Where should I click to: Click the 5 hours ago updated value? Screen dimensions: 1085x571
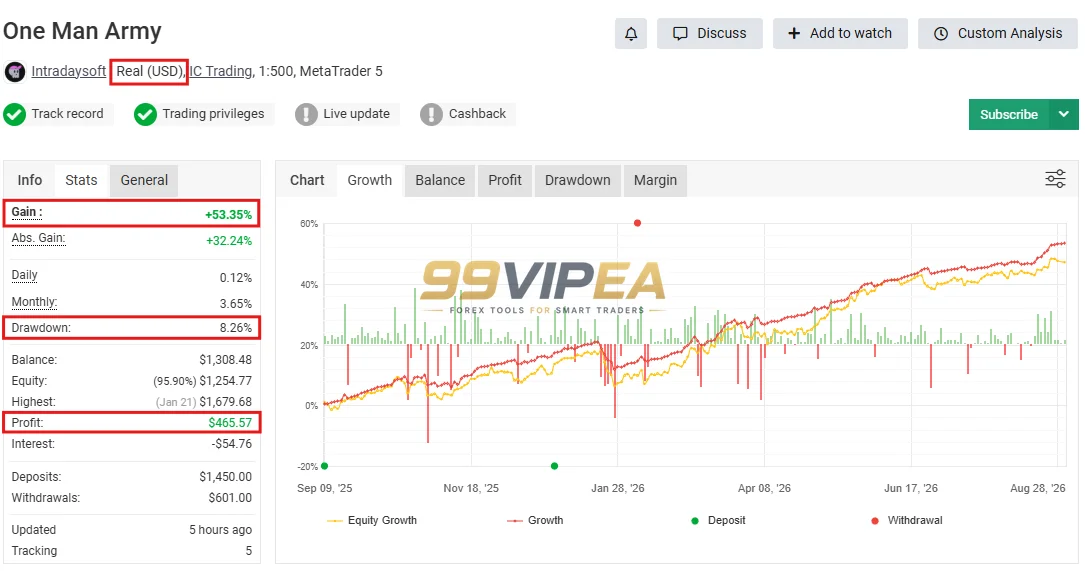coord(221,529)
